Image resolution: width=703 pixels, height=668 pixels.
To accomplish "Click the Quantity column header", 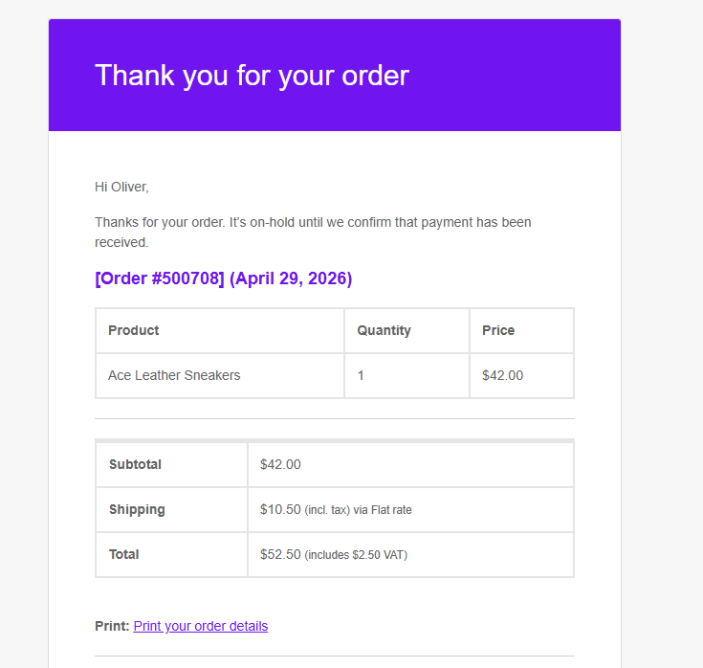I will point(384,330).
